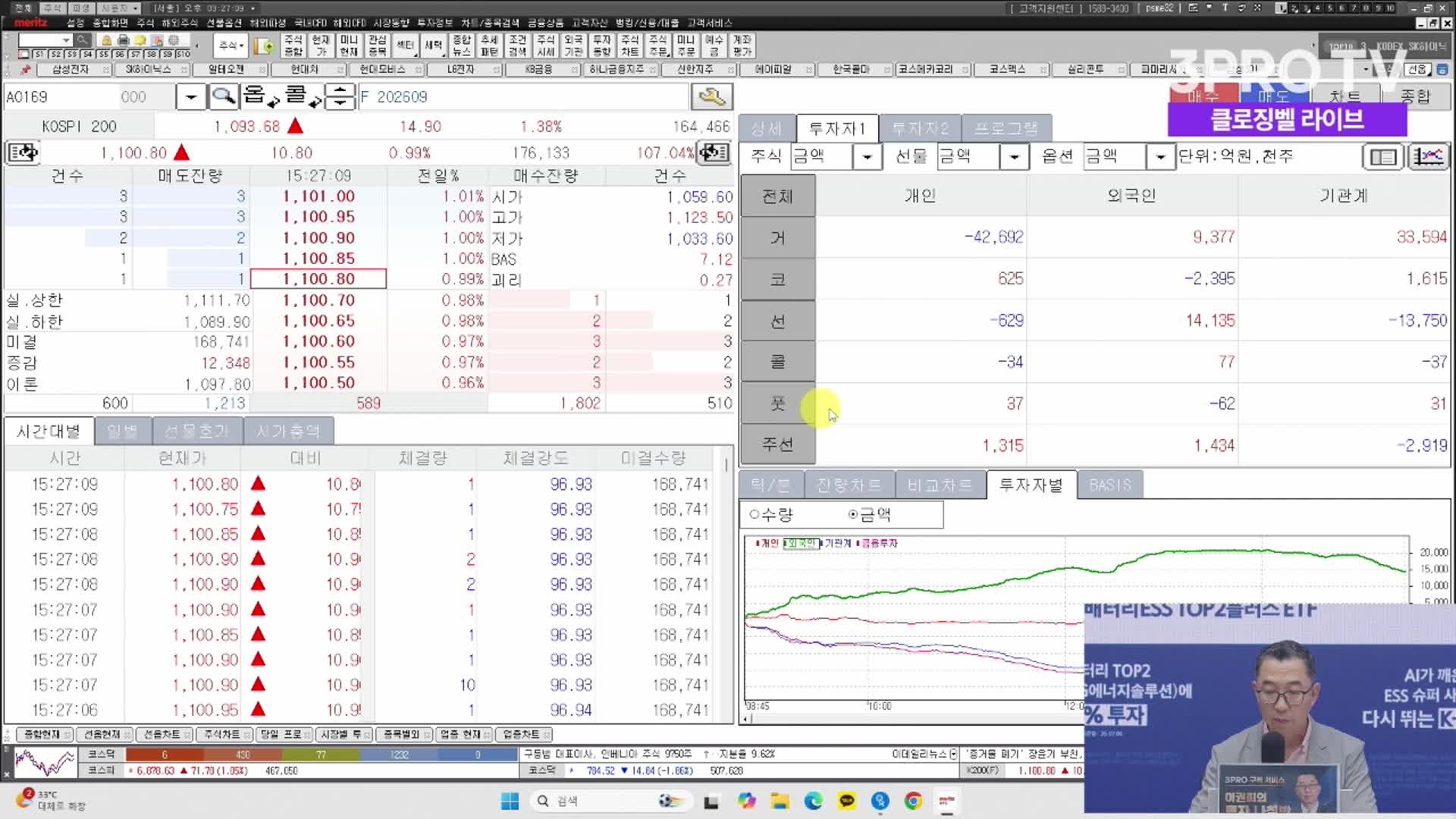The height and width of the screenshot is (819, 1456).
Task: Click the document arrow icon beside 주식 dropdown
Action: pos(265,47)
